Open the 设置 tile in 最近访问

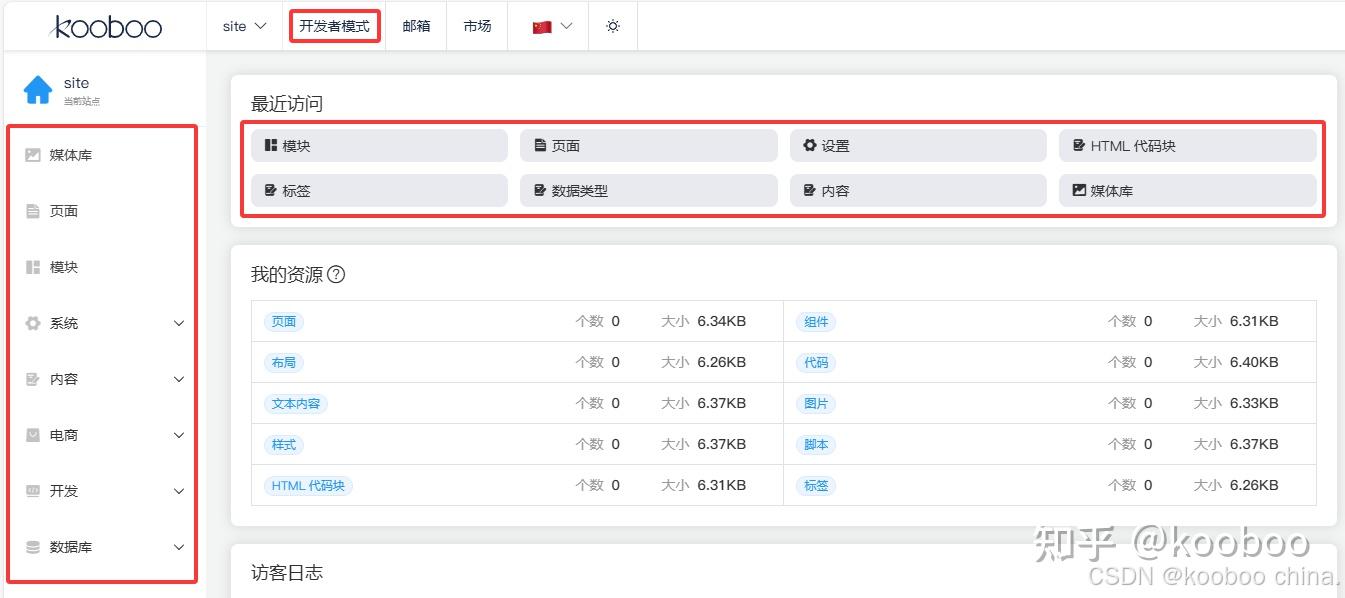tap(916, 145)
